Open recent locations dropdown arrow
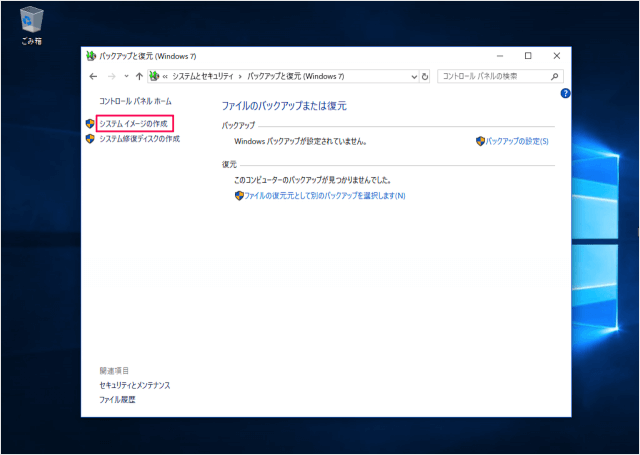The width and height of the screenshot is (640, 455). [x=125, y=76]
